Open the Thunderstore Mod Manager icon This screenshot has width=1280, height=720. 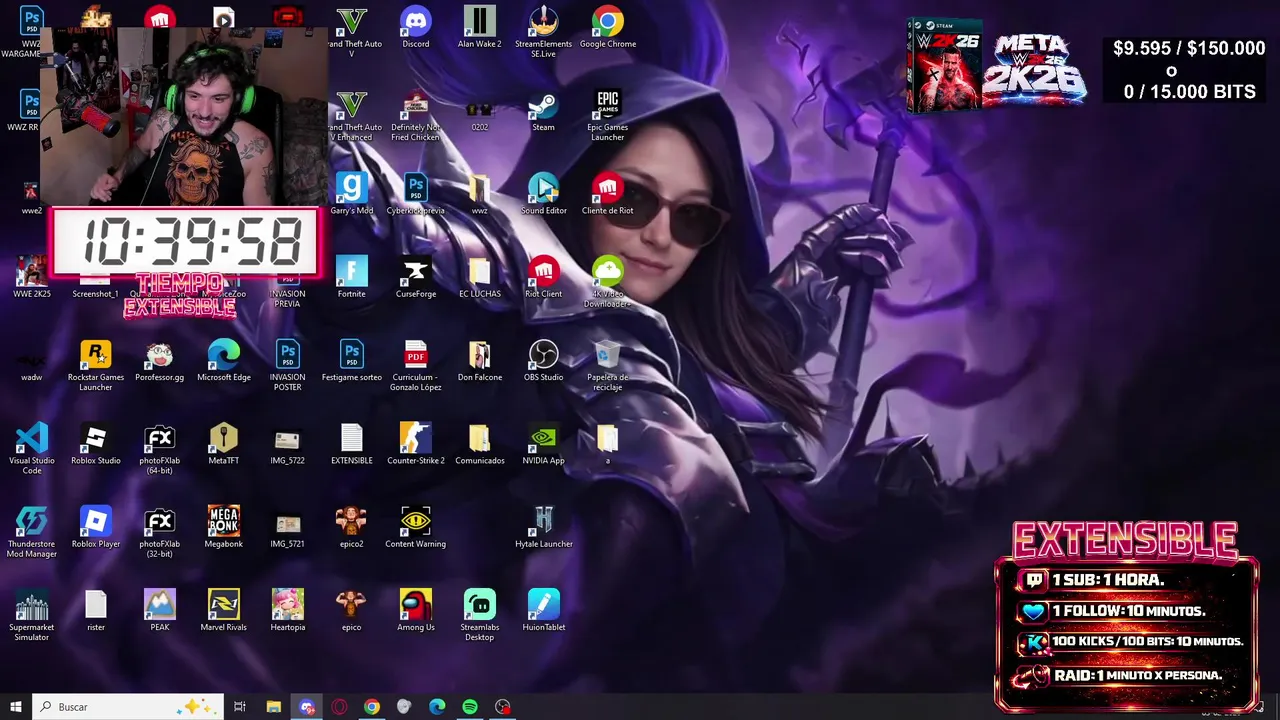click(31, 532)
